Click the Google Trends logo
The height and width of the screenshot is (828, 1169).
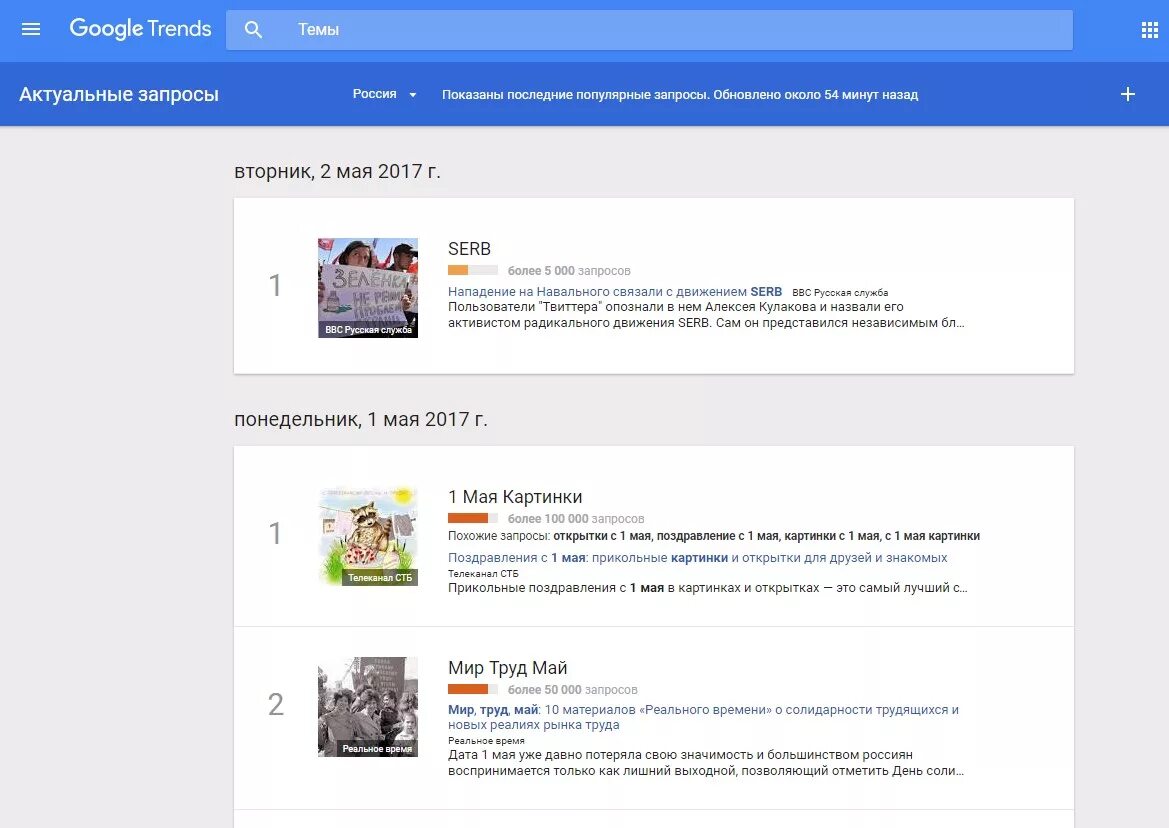click(140, 28)
